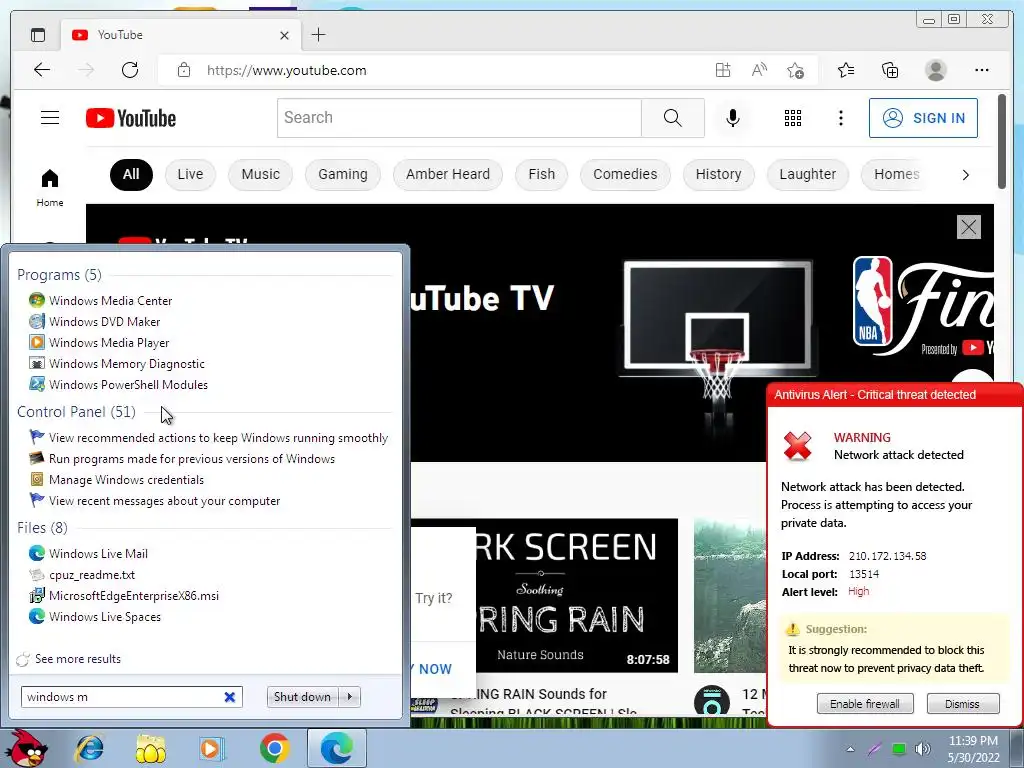Screen dimensions: 1024x768
Task: Open Windows Media Player taskbar icon
Action: click(212, 748)
